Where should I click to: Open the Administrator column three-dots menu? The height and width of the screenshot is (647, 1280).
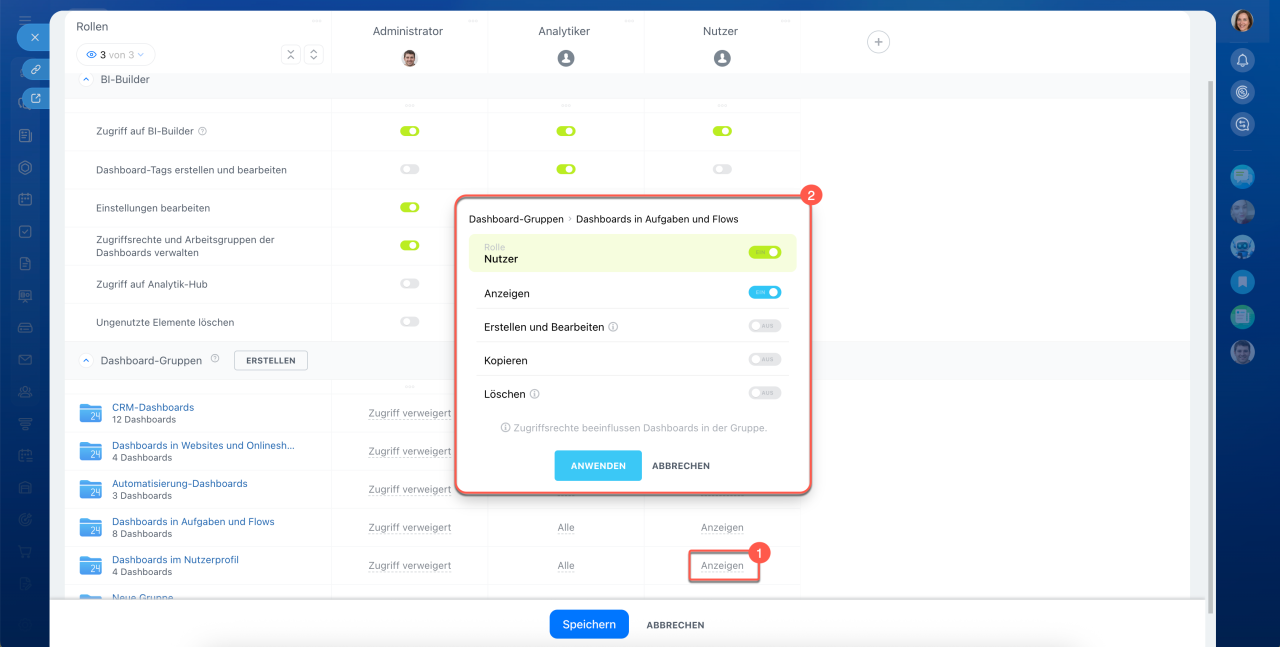(x=474, y=20)
